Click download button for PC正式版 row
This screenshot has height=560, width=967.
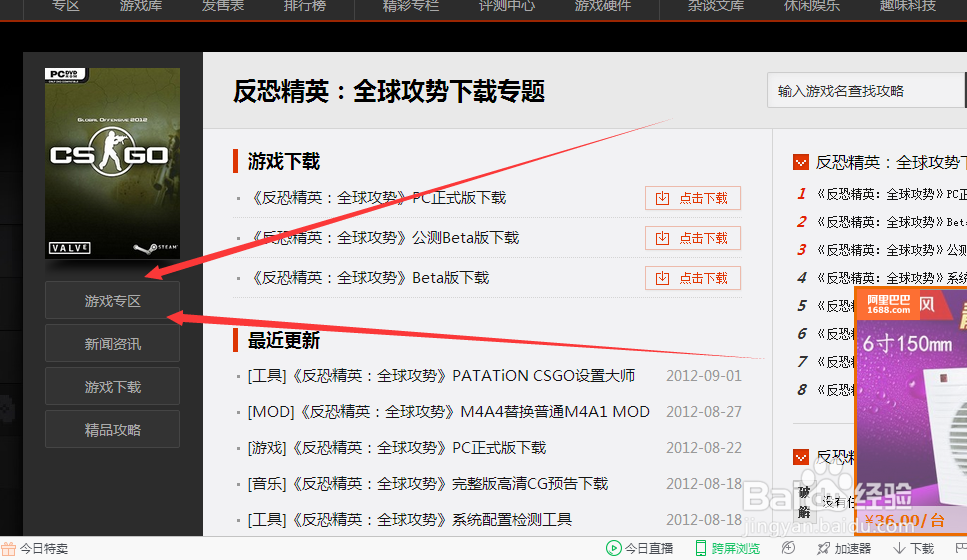tap(693, 198)
